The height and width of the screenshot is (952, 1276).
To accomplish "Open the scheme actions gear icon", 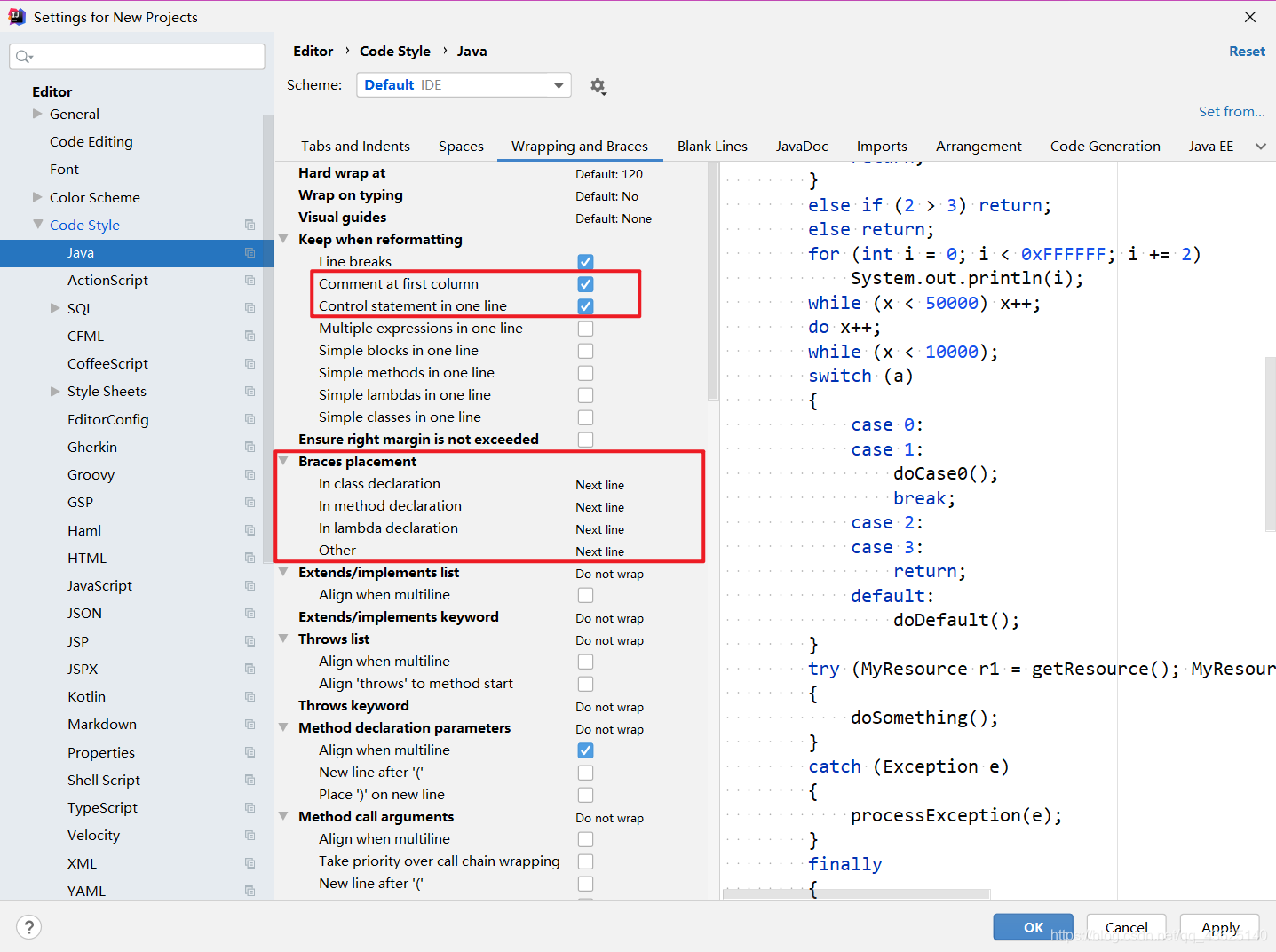I will [598, 86].
